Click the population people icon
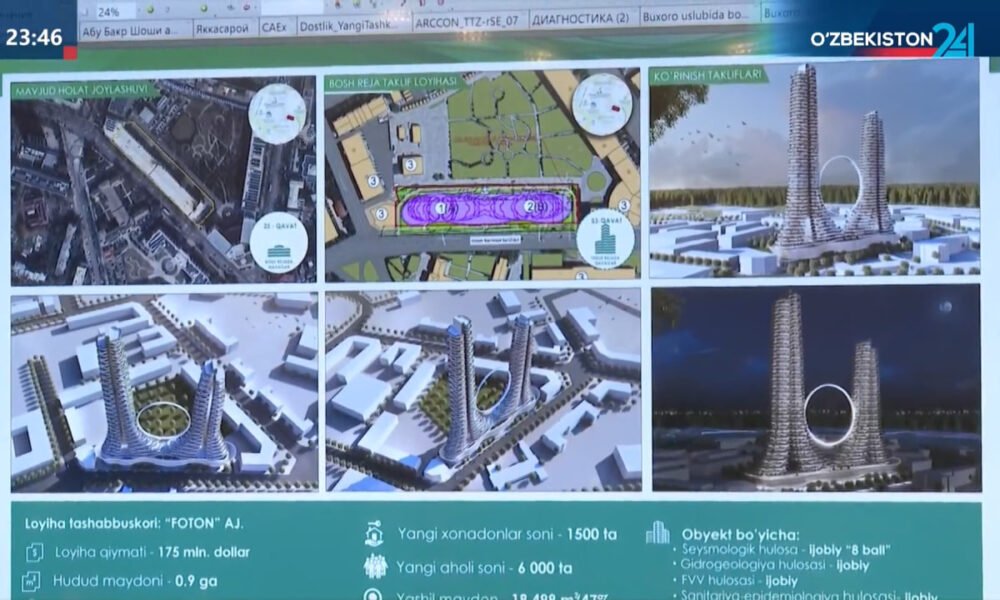 click(374, 567)
